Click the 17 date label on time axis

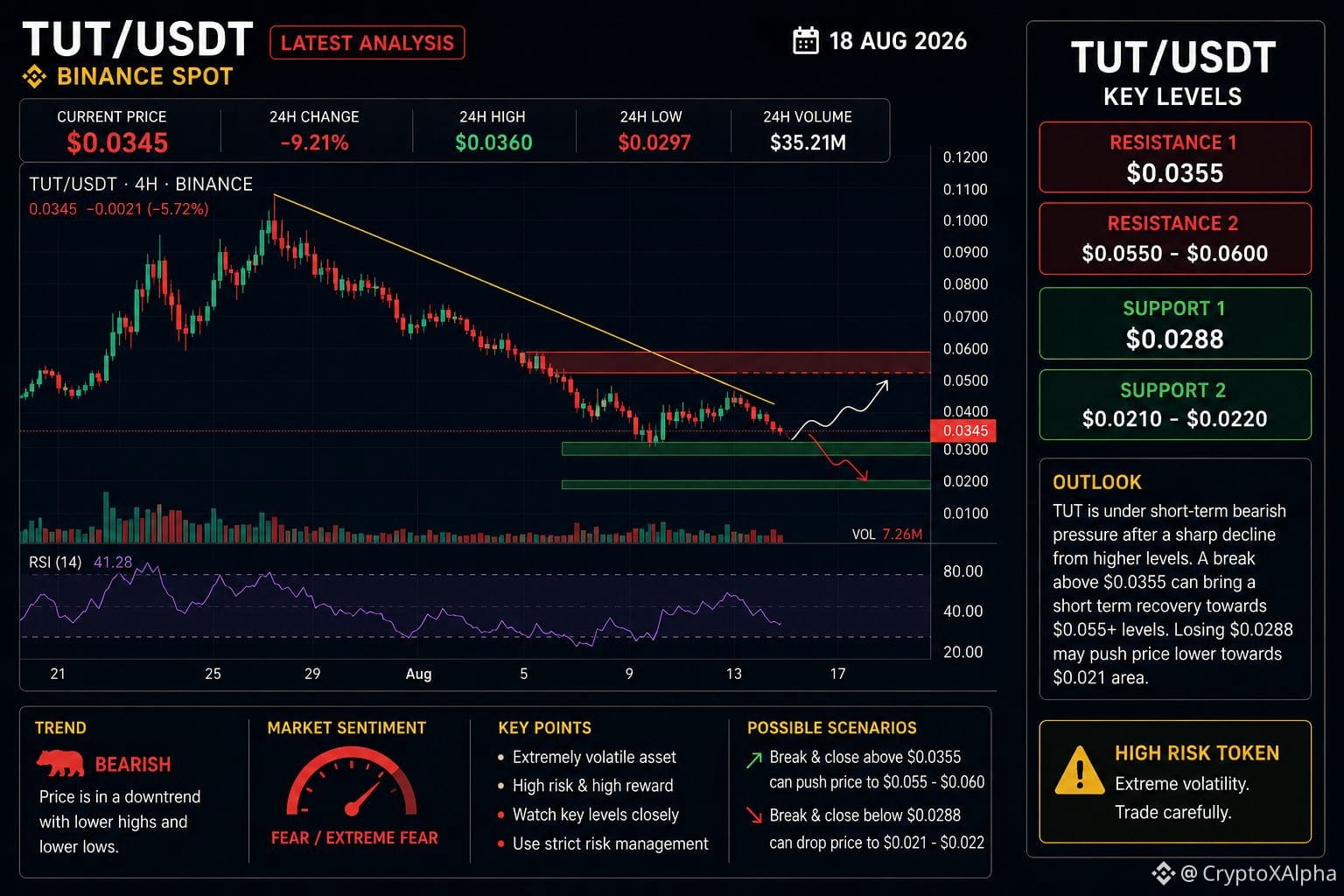pyautogui.click(x=837, y=674)
